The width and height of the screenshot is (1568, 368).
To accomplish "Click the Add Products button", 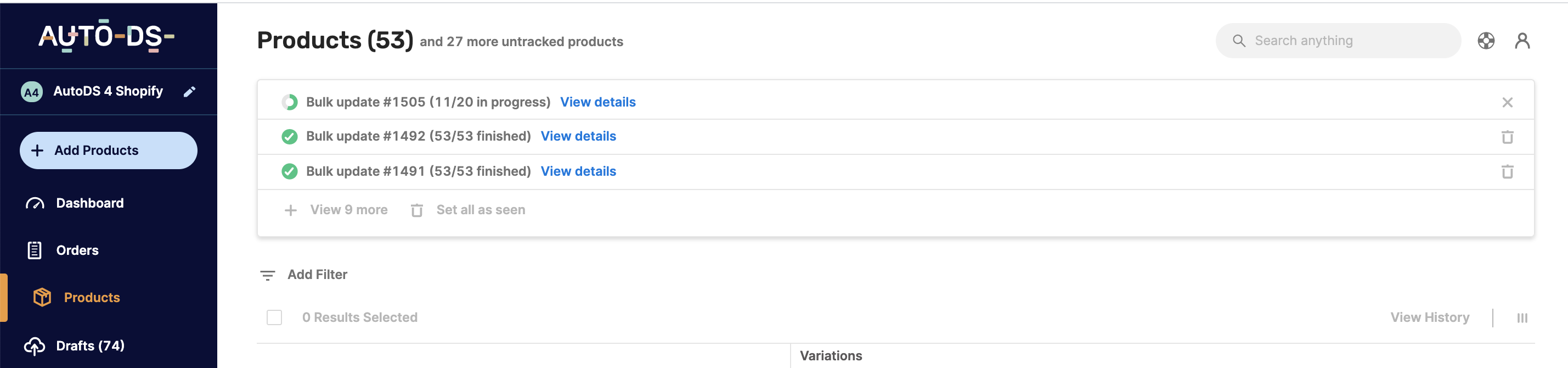I will 108,150.
